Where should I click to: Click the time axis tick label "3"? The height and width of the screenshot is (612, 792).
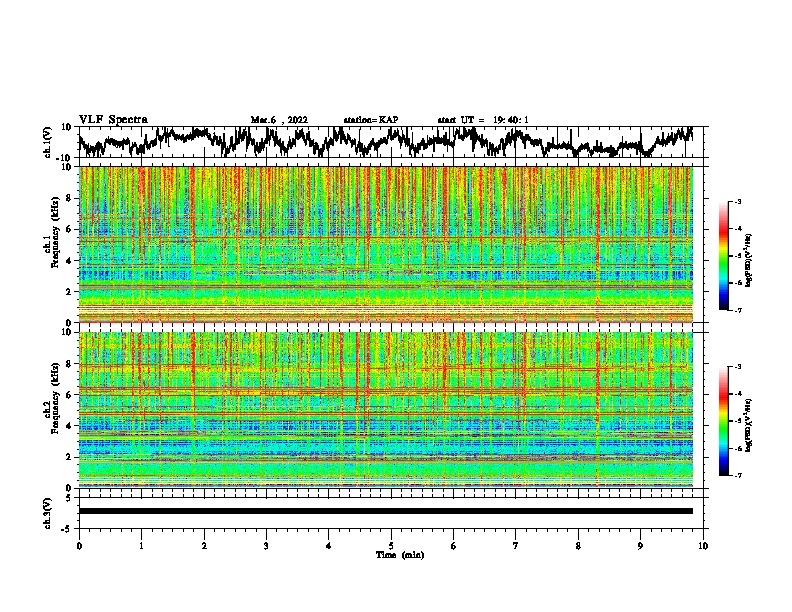tap(266, 546)
